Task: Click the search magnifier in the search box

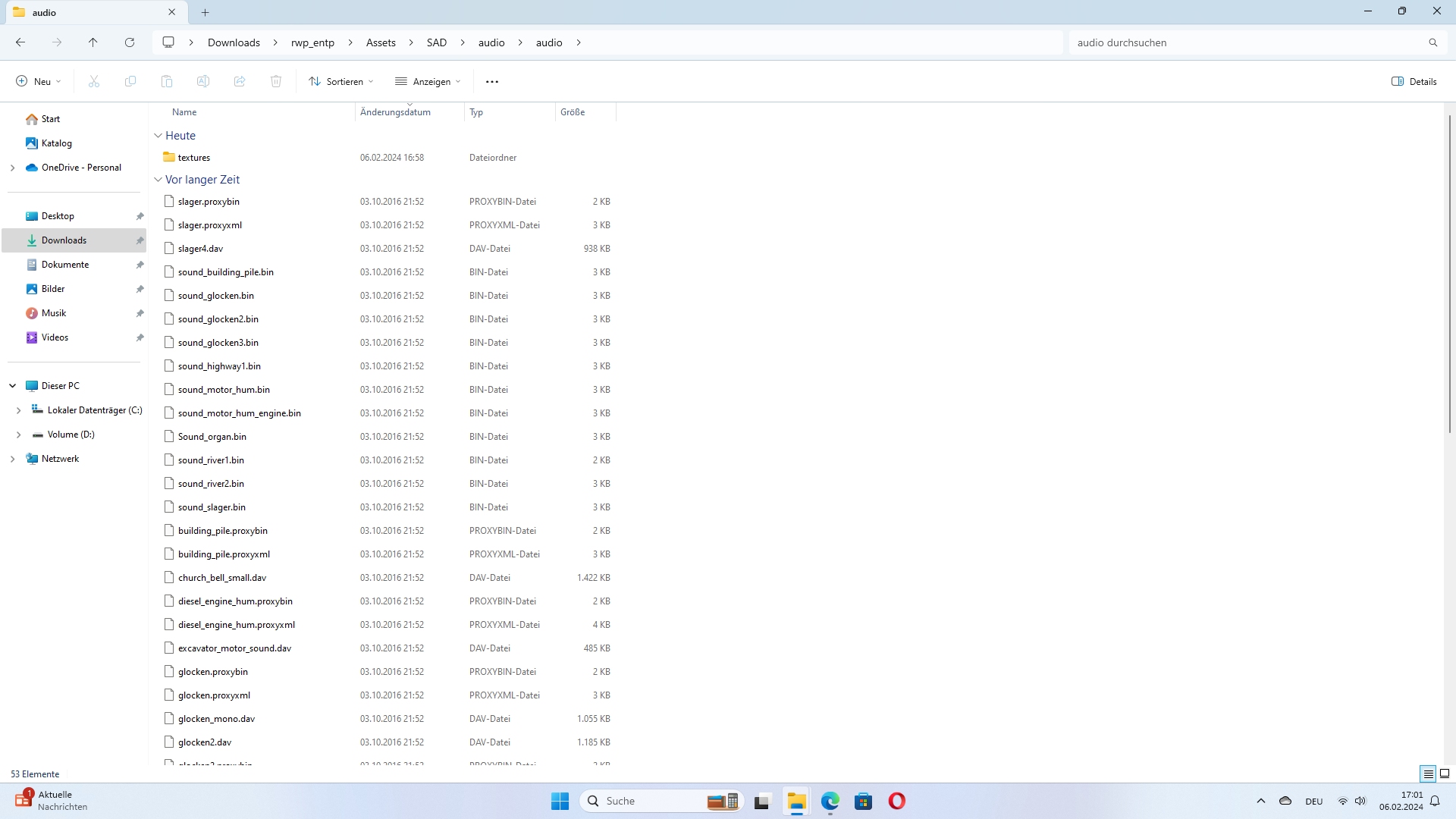Action: [1432, 42]
